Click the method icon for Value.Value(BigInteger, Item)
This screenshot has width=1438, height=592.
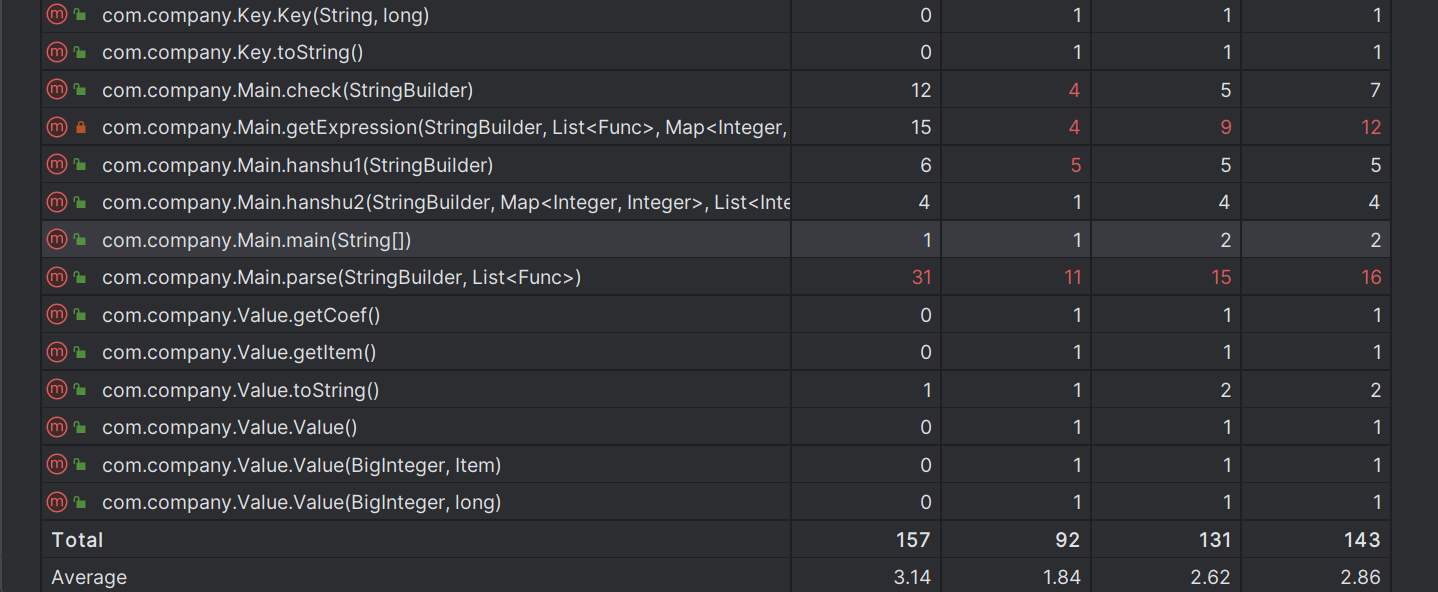pos(57,465)
